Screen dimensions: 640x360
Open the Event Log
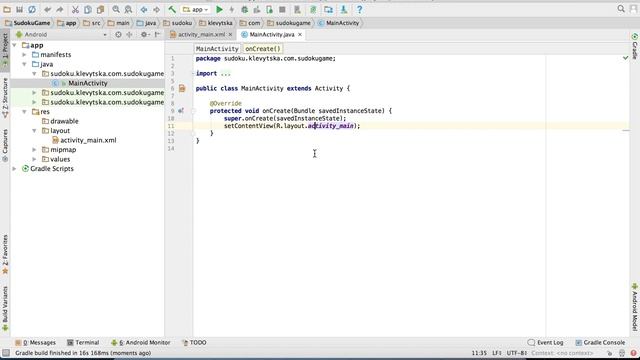tap(545, 342)
